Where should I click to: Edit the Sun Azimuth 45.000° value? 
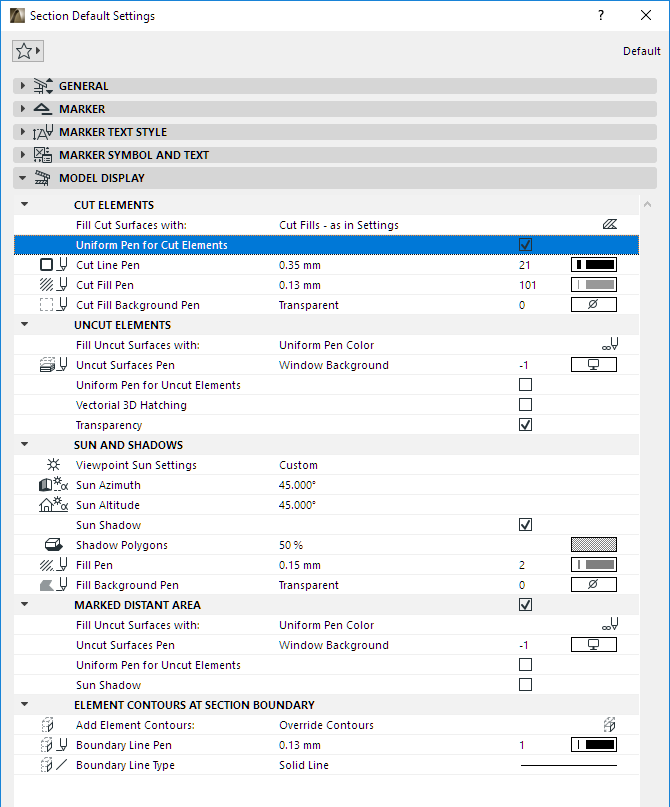tap(297, 485)
